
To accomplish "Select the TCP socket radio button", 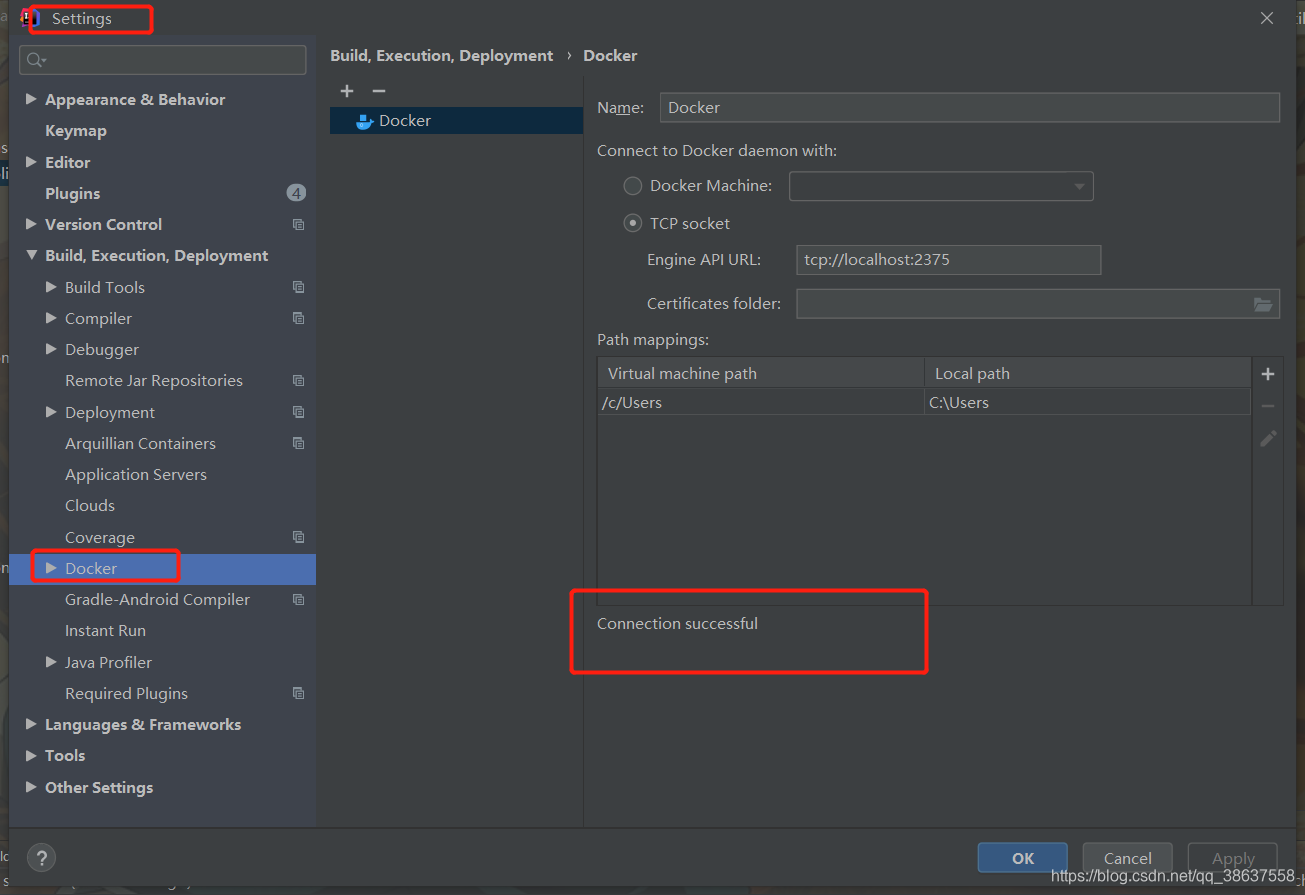I will coord(633,223).
